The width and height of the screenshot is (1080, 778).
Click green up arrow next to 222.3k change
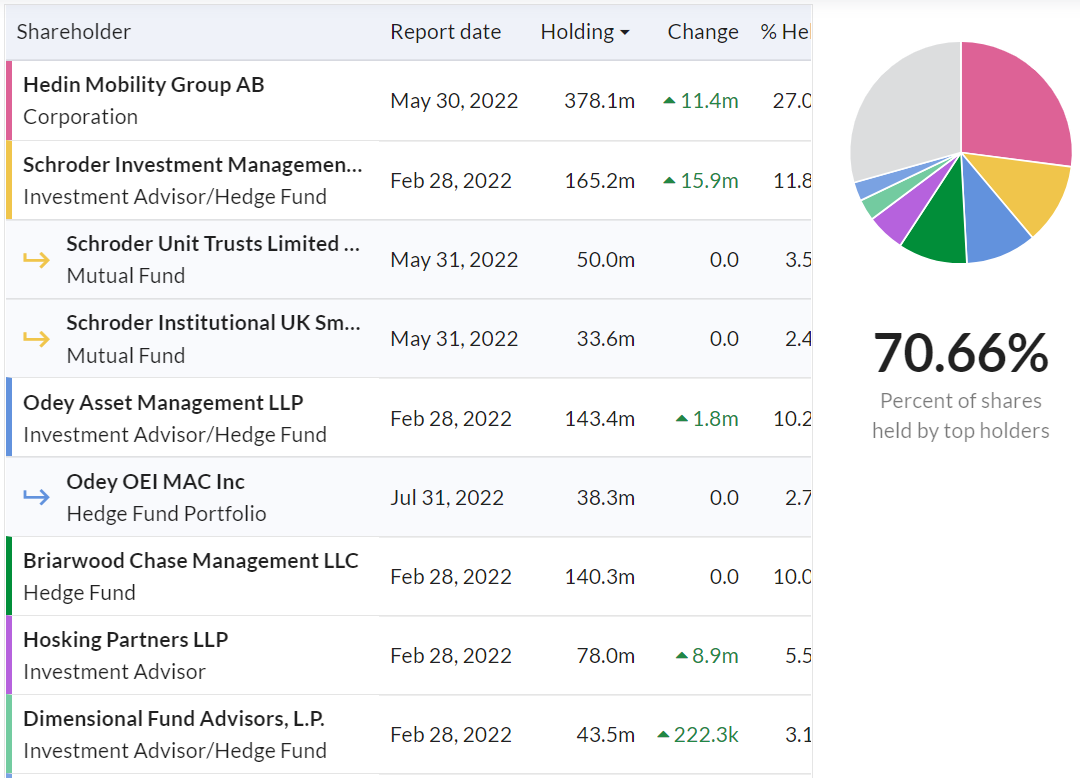tap(663, 735)
